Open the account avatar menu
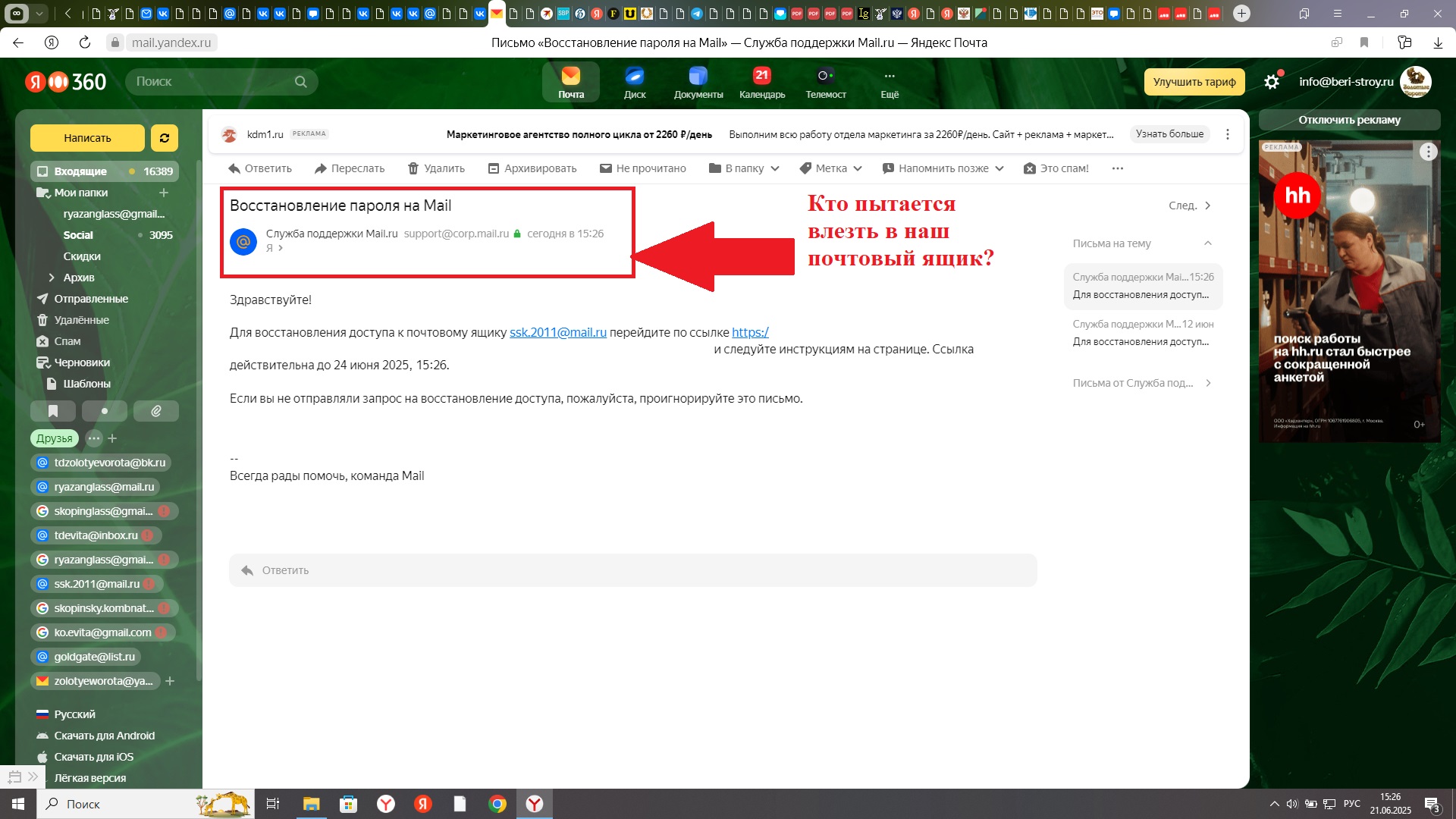The width and height of the screenshot is (1456, 819). [1415, 82]
